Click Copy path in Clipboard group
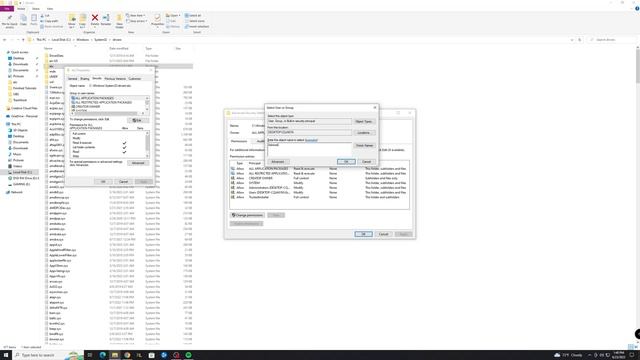640x360 pixels. tap(49, 21)
